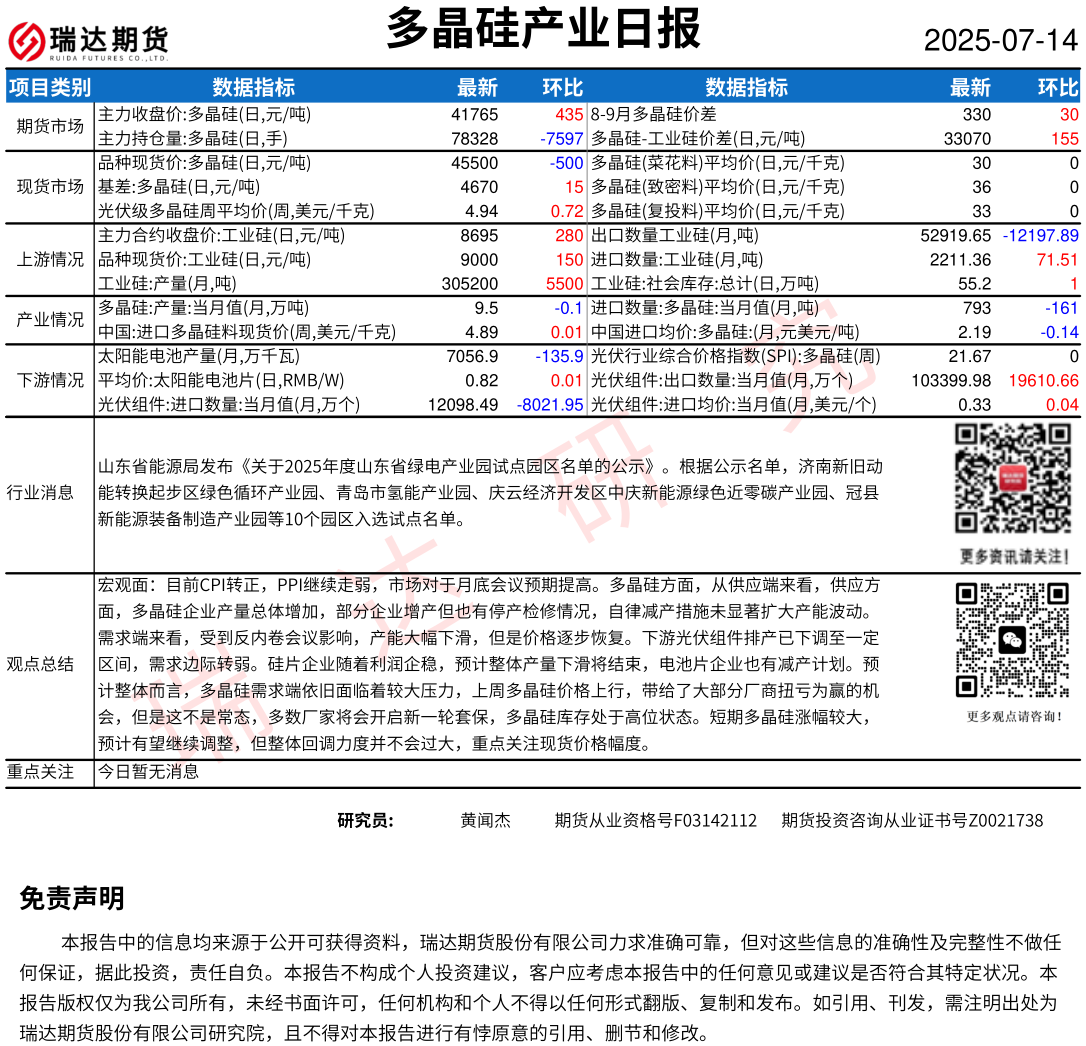Click the 重点关注 row label
Viewport: 1086px width, 1046px height.
[40, 771]
